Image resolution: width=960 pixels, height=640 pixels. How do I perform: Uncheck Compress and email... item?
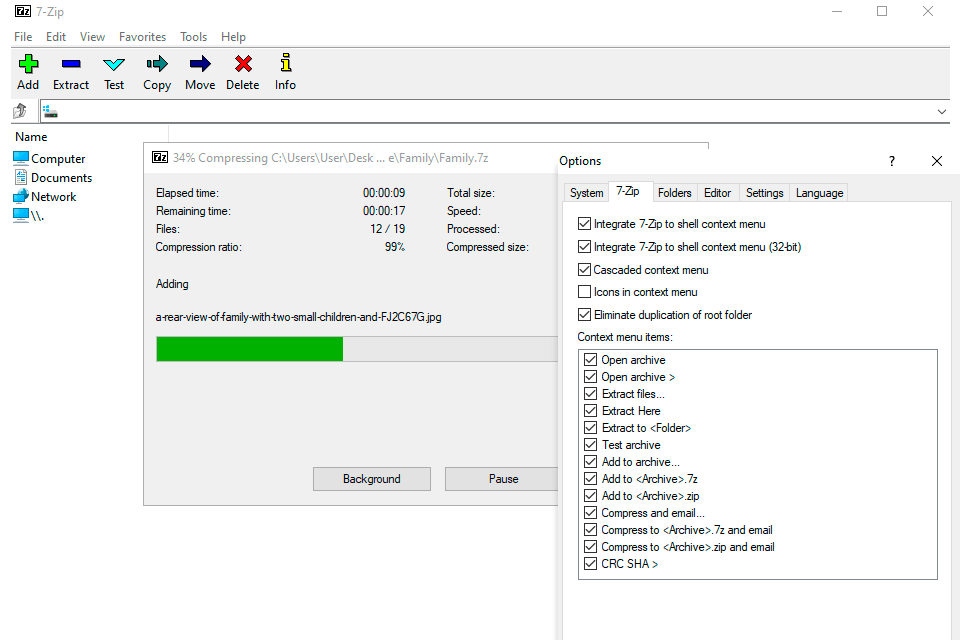point(590,513)
